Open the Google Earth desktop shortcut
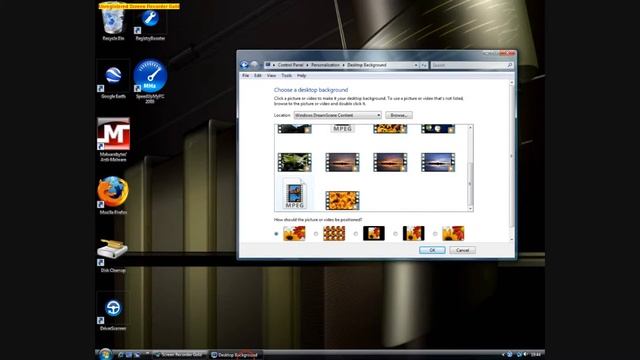 [x=113, y=80]
